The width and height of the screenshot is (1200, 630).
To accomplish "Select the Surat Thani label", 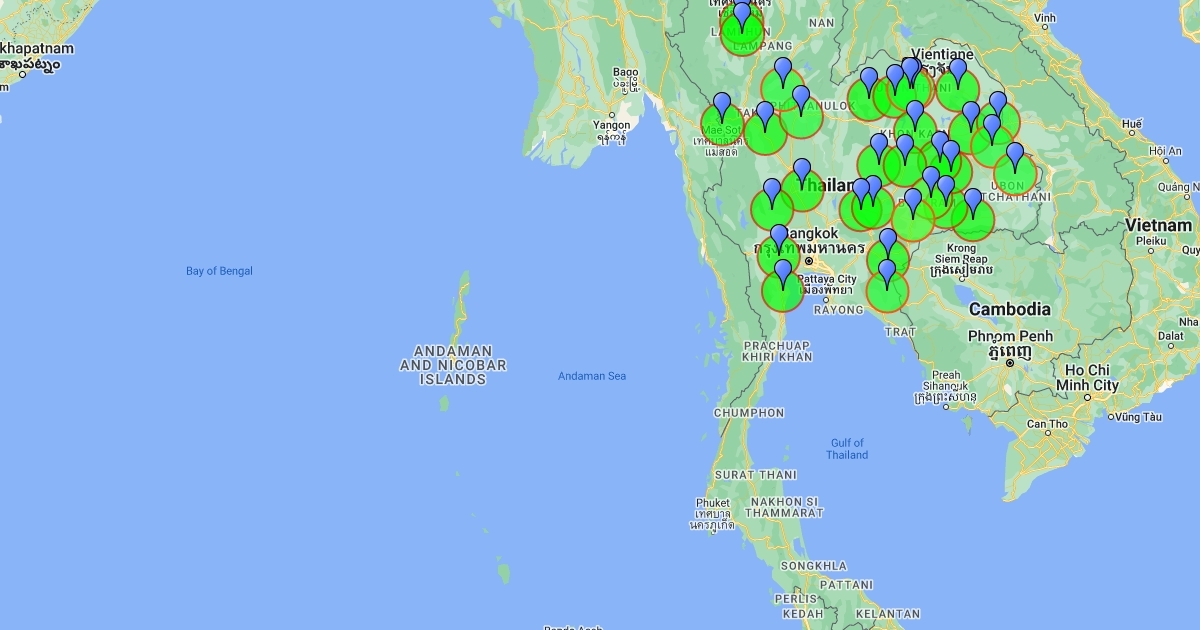I will point(755,474).
